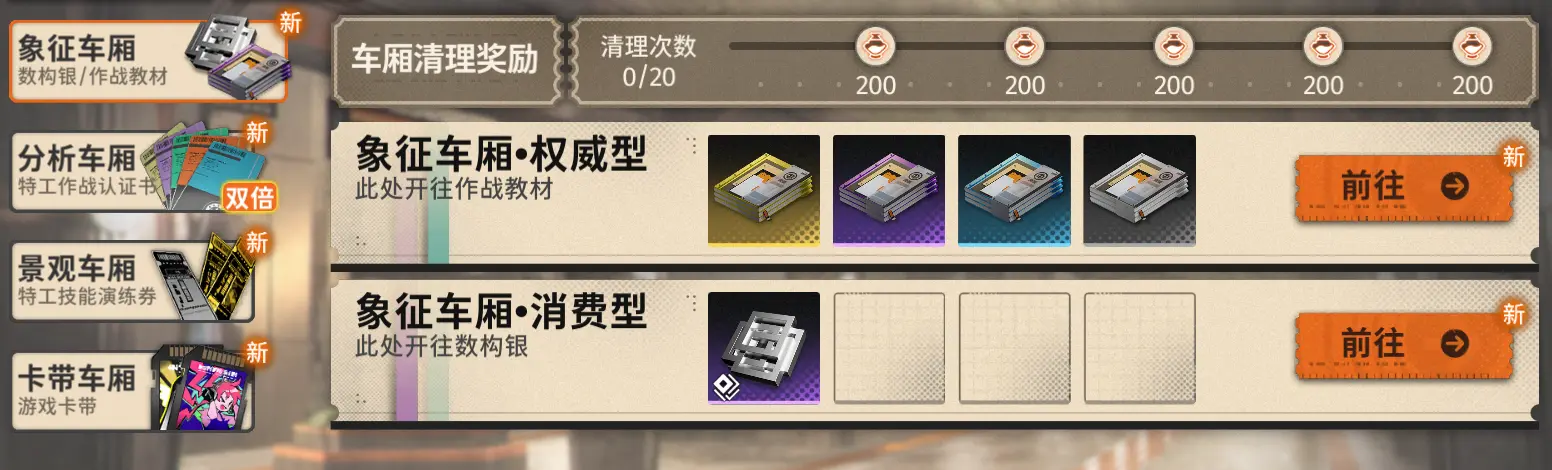The width and height of the screenshot is (1552, 470).
Task: Open the 卡带车厢 game cassette tab
Action: [132, 390]
